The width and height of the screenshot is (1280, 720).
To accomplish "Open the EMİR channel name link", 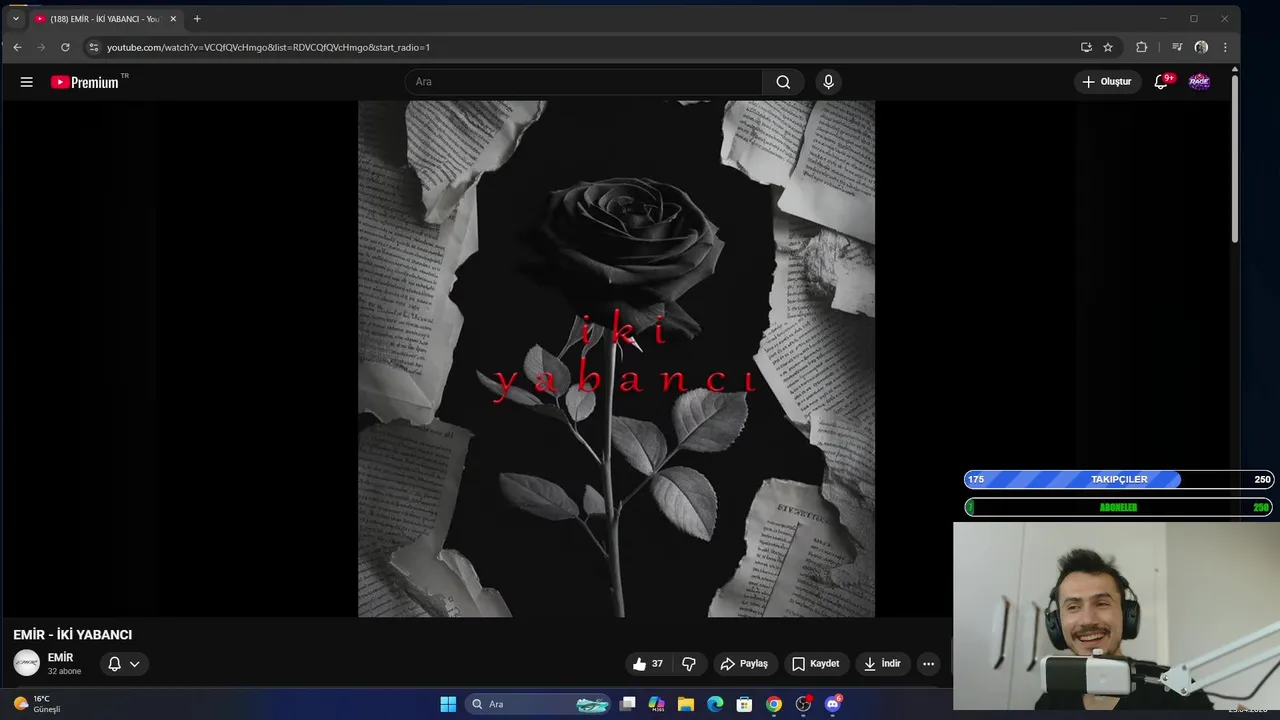I will [x=60, y=657].
